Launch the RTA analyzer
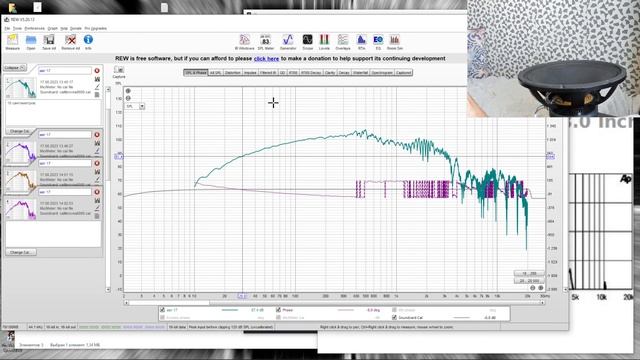This screenshot has width=640, height=360. (x=361, y=42)
